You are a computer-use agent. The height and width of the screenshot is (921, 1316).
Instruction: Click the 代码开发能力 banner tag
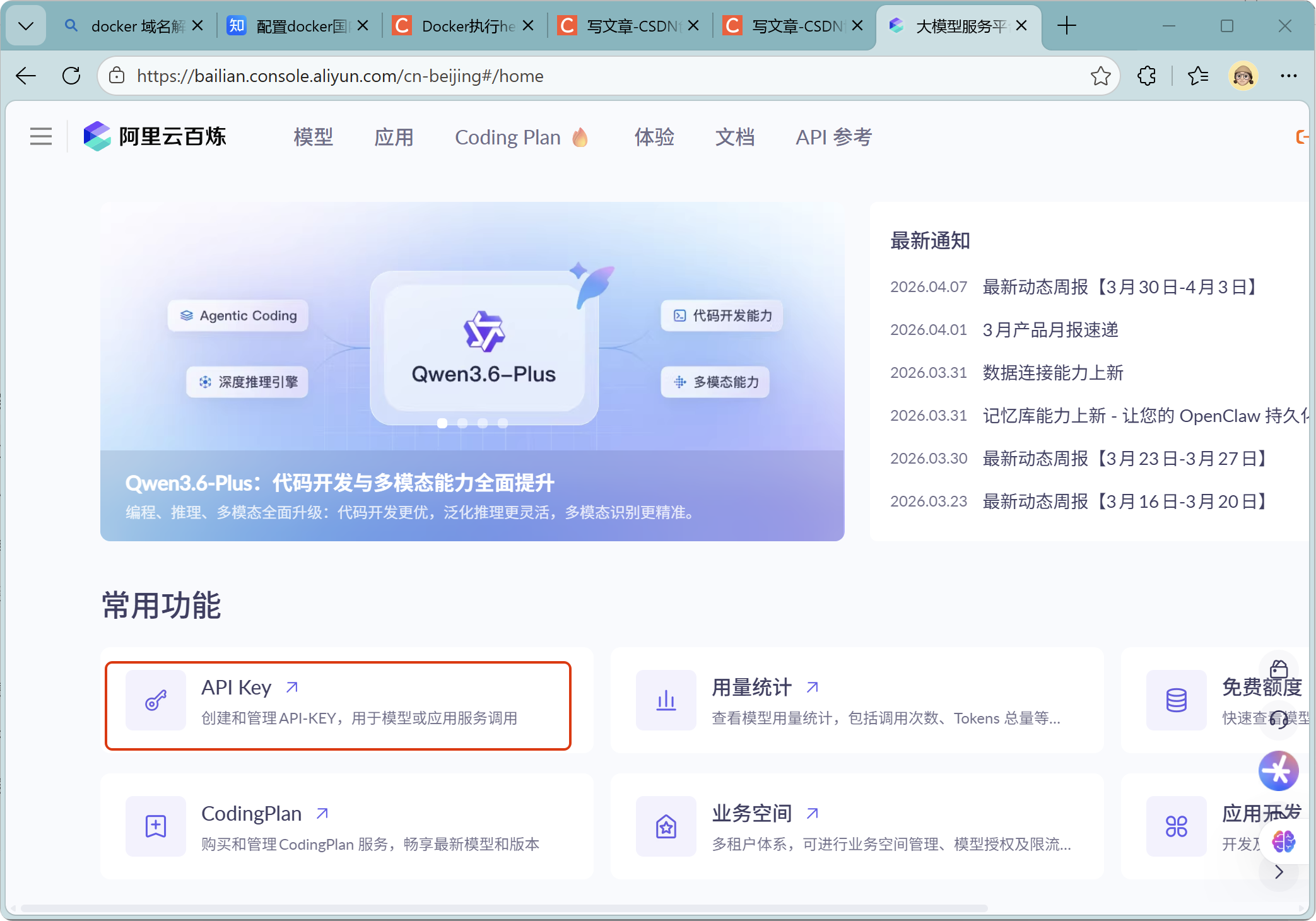click(722, 315)
